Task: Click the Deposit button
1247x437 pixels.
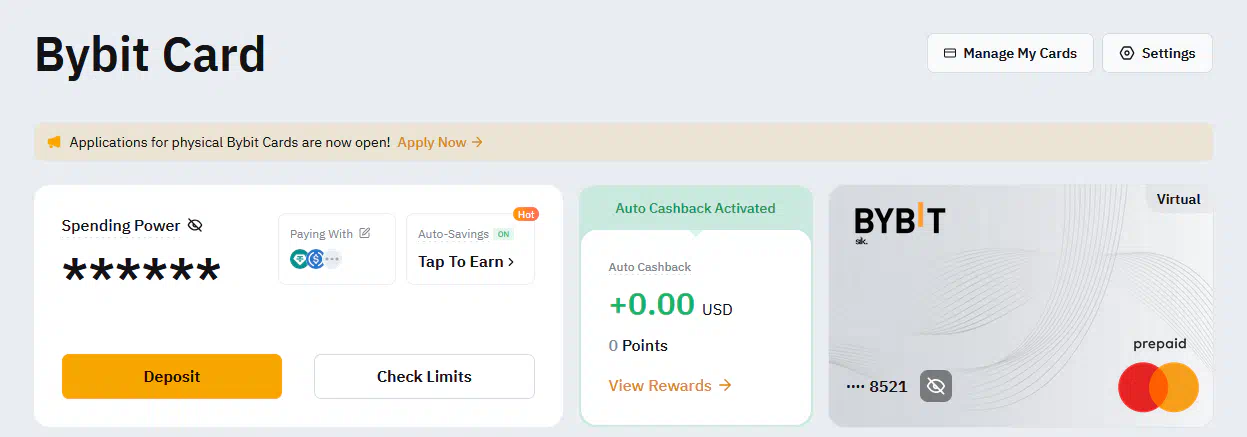Action: (172, 377)
